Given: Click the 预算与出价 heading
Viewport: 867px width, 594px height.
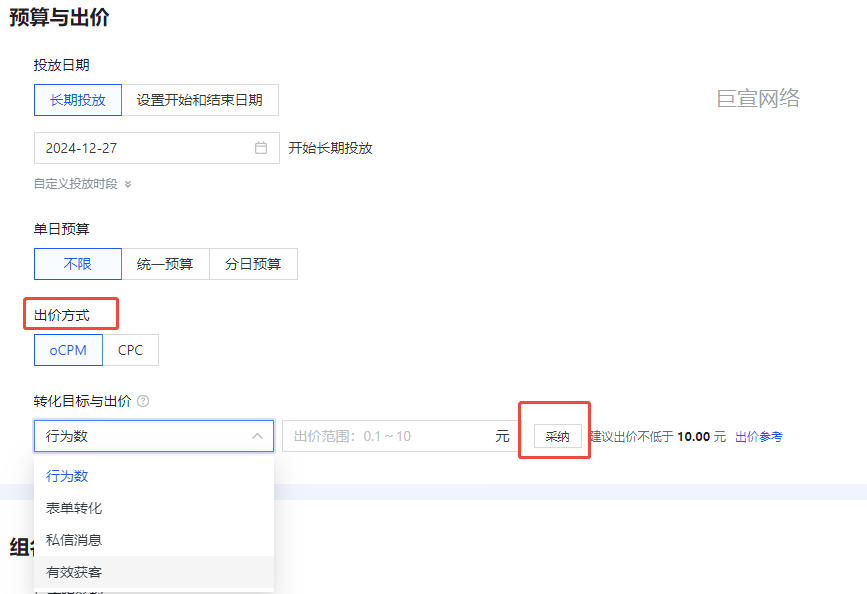Looking at the screenshot, I should (x=59, y=17).
